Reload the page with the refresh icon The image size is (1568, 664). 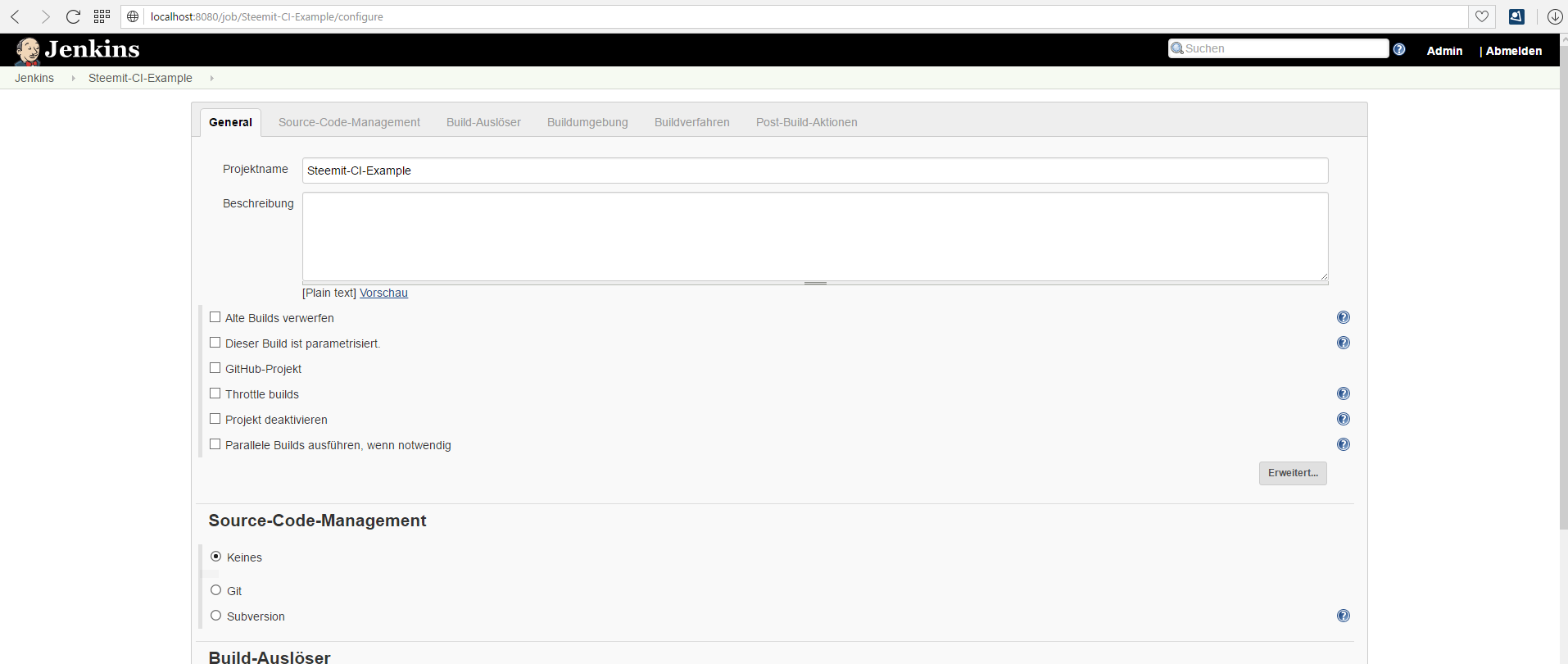click(74, 16)
